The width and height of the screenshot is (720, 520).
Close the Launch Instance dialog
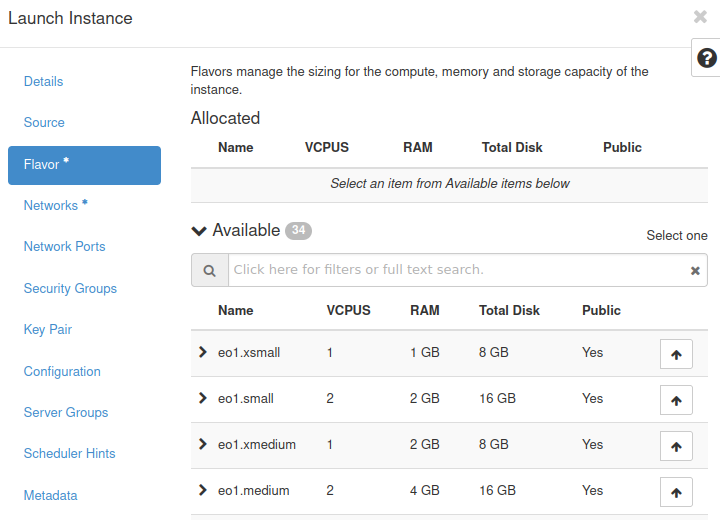point(700,17)
